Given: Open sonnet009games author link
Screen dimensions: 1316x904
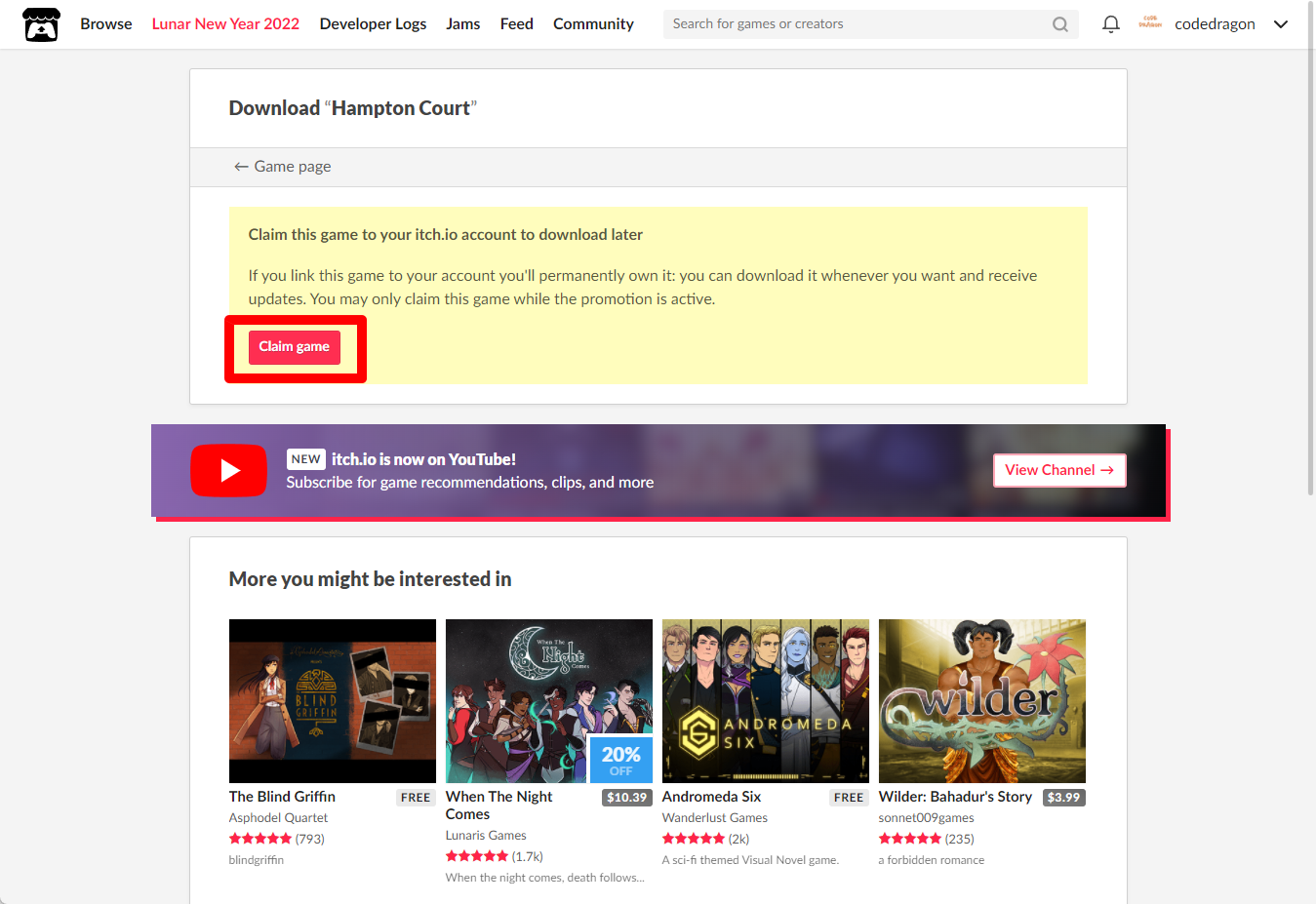Looking at the screenshot, I should point(927,818).
